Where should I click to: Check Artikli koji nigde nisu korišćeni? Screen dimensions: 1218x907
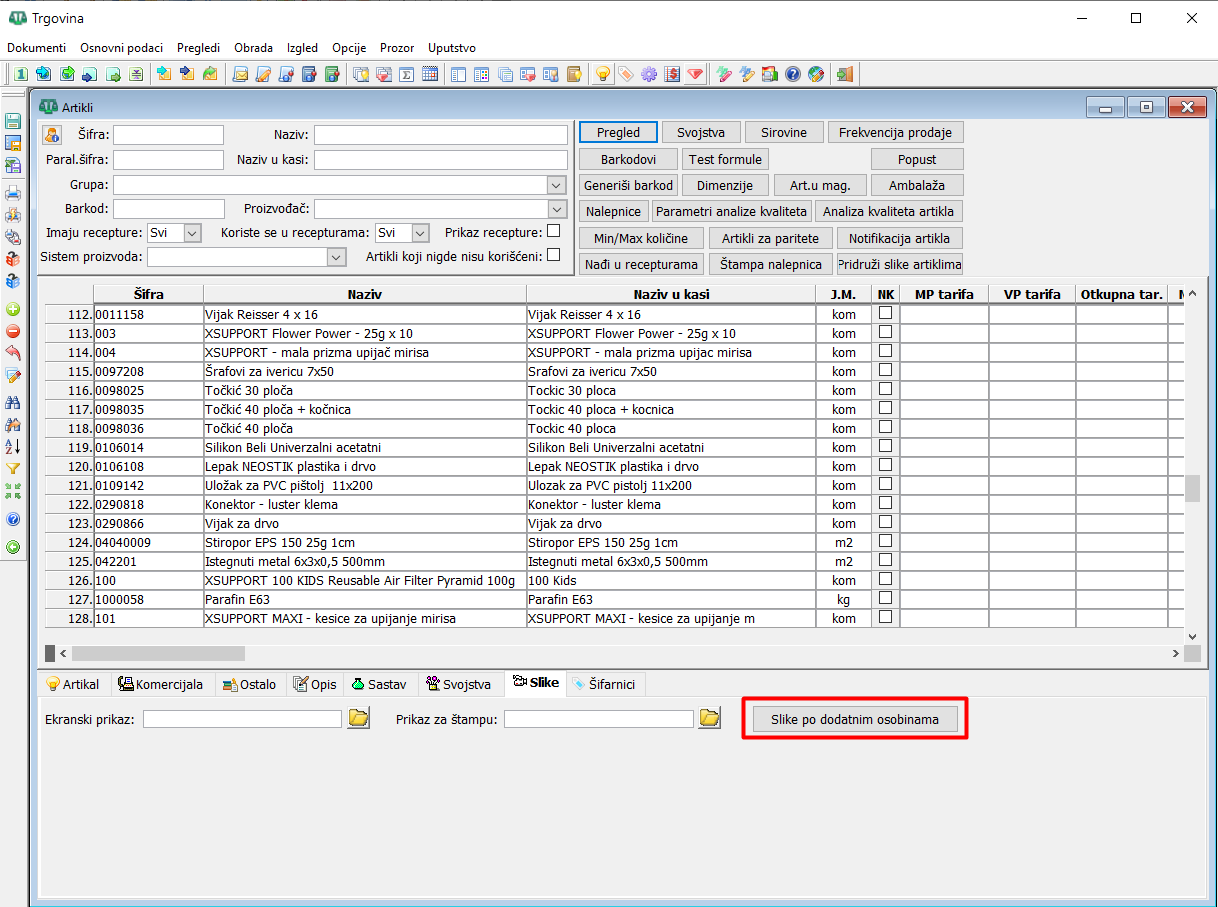coord(553,256)
